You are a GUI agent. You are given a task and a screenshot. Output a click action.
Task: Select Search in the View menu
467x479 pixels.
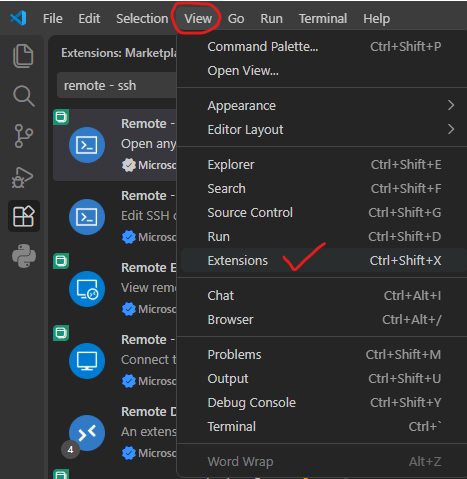pos(323,189)
